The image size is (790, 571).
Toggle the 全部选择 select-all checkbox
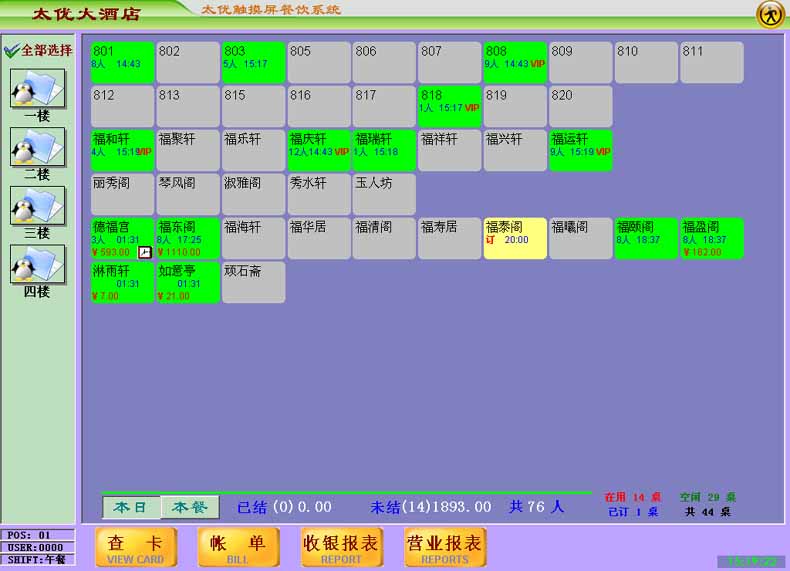click(12, 50)
